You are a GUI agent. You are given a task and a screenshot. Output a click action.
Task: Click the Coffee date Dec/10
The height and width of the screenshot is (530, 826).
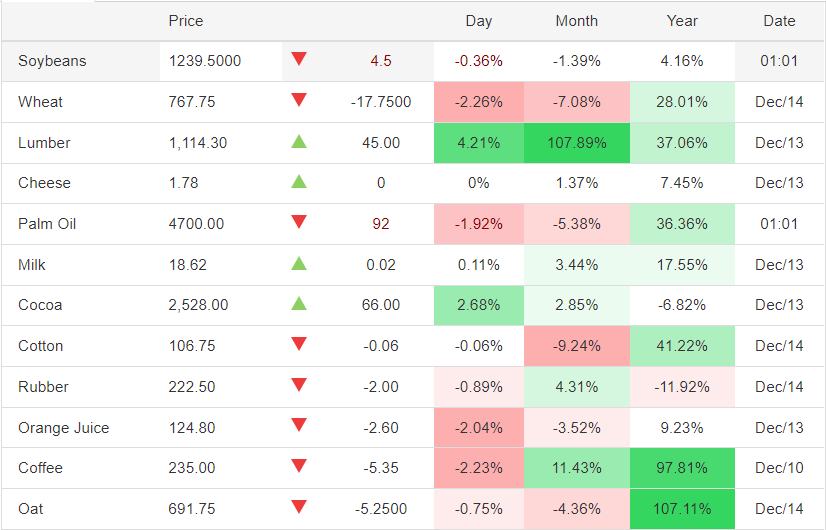[779, 468]
